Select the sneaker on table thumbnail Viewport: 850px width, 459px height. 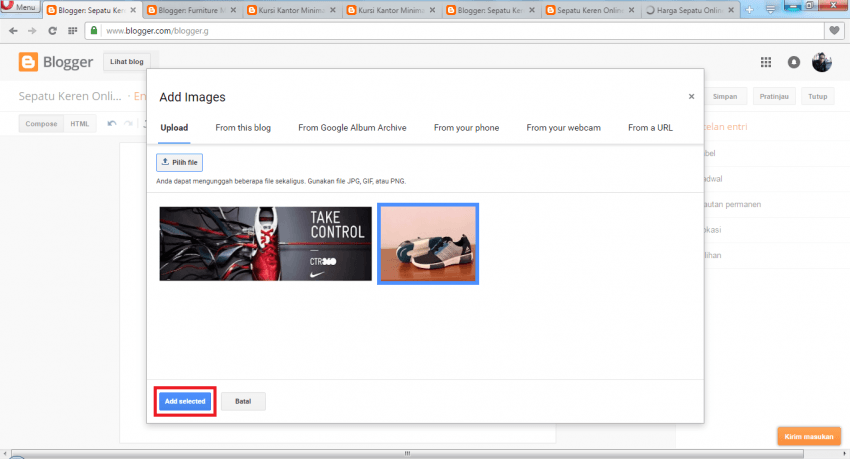[x=428, y=244]
